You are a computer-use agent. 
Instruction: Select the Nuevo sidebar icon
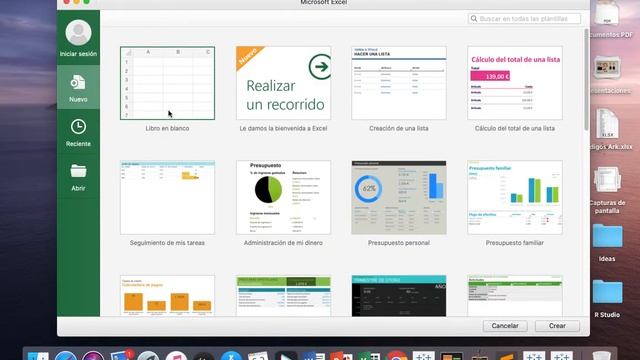(x=78, y=82)
